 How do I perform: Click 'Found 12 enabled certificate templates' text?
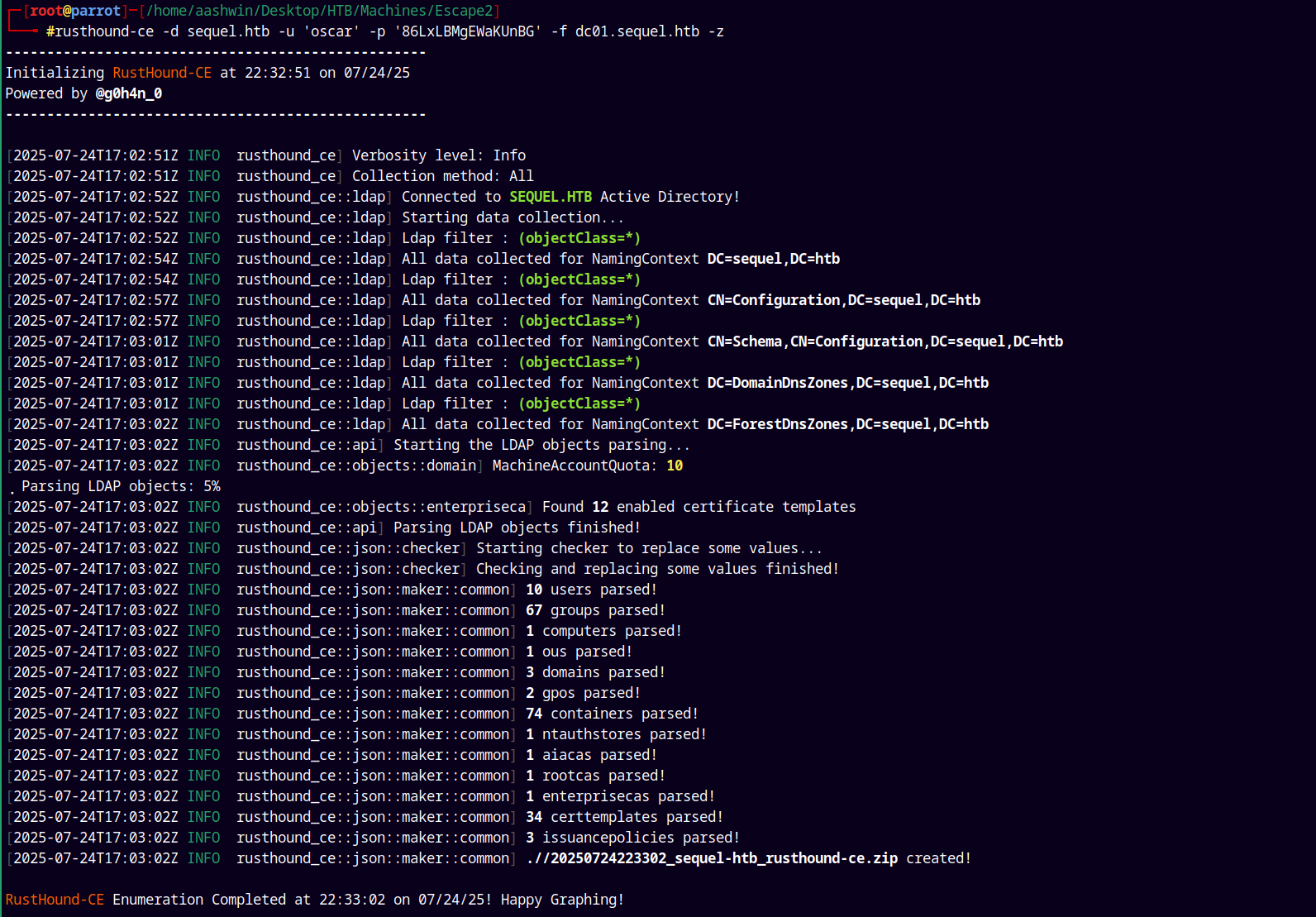click(x=699, y=507)
